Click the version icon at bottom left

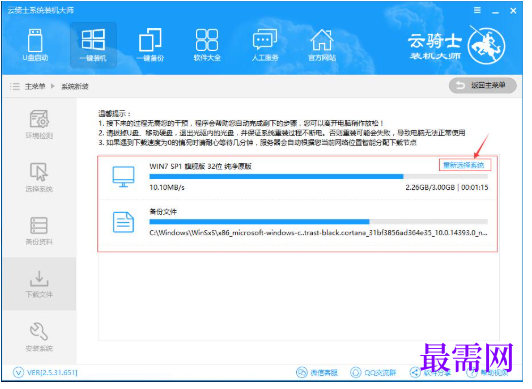(18, 372)
